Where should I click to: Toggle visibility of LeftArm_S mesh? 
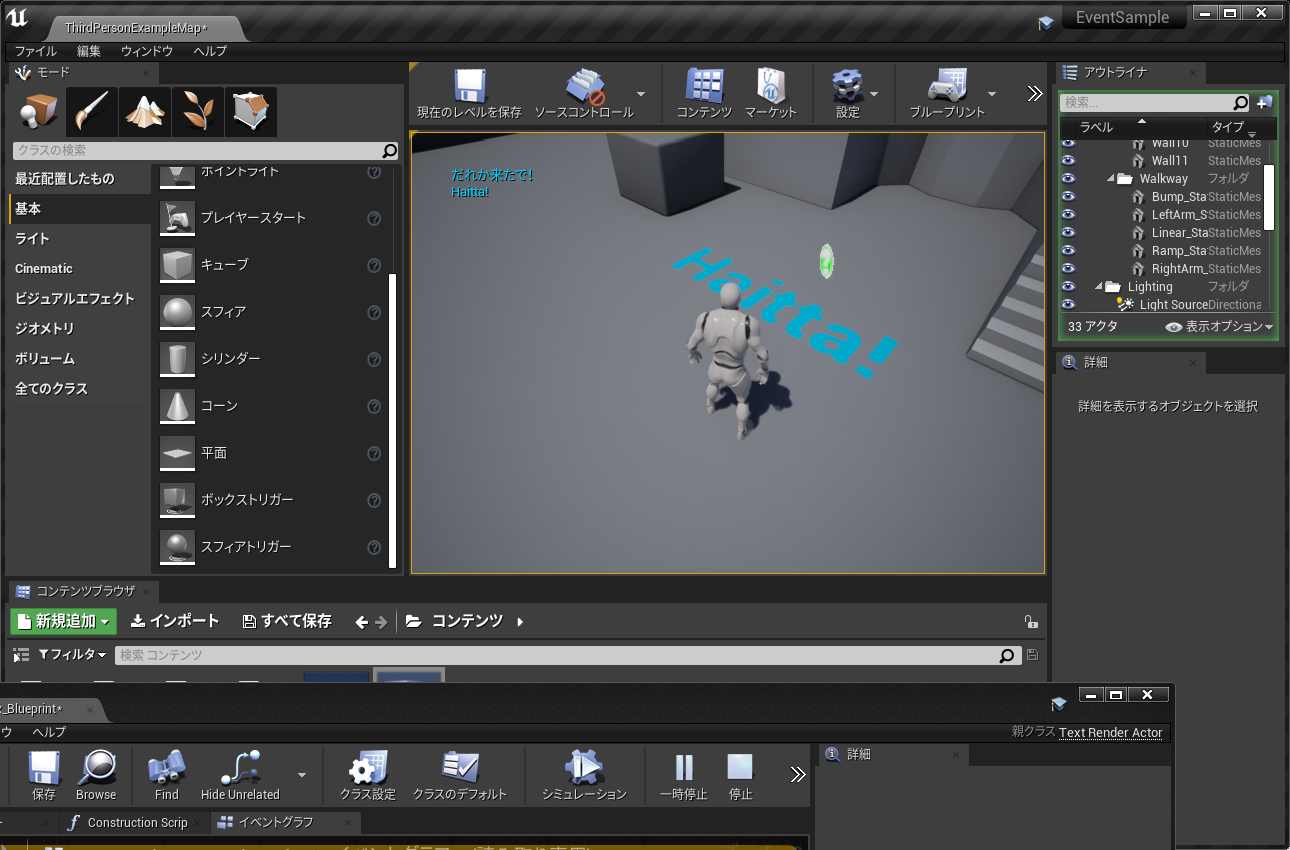1068,215
